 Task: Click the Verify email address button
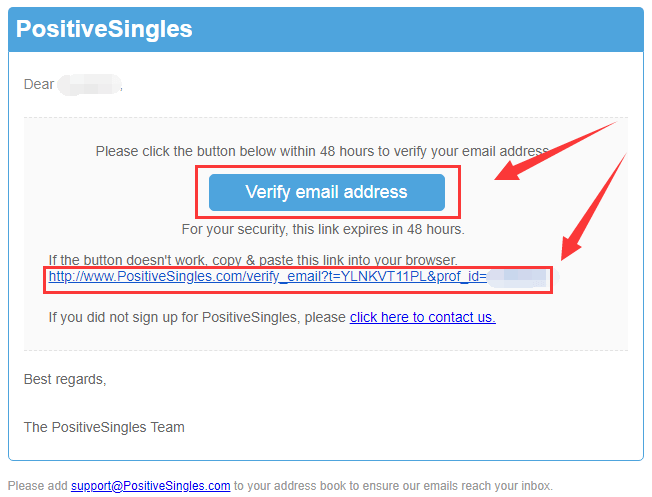pos(326,192)
